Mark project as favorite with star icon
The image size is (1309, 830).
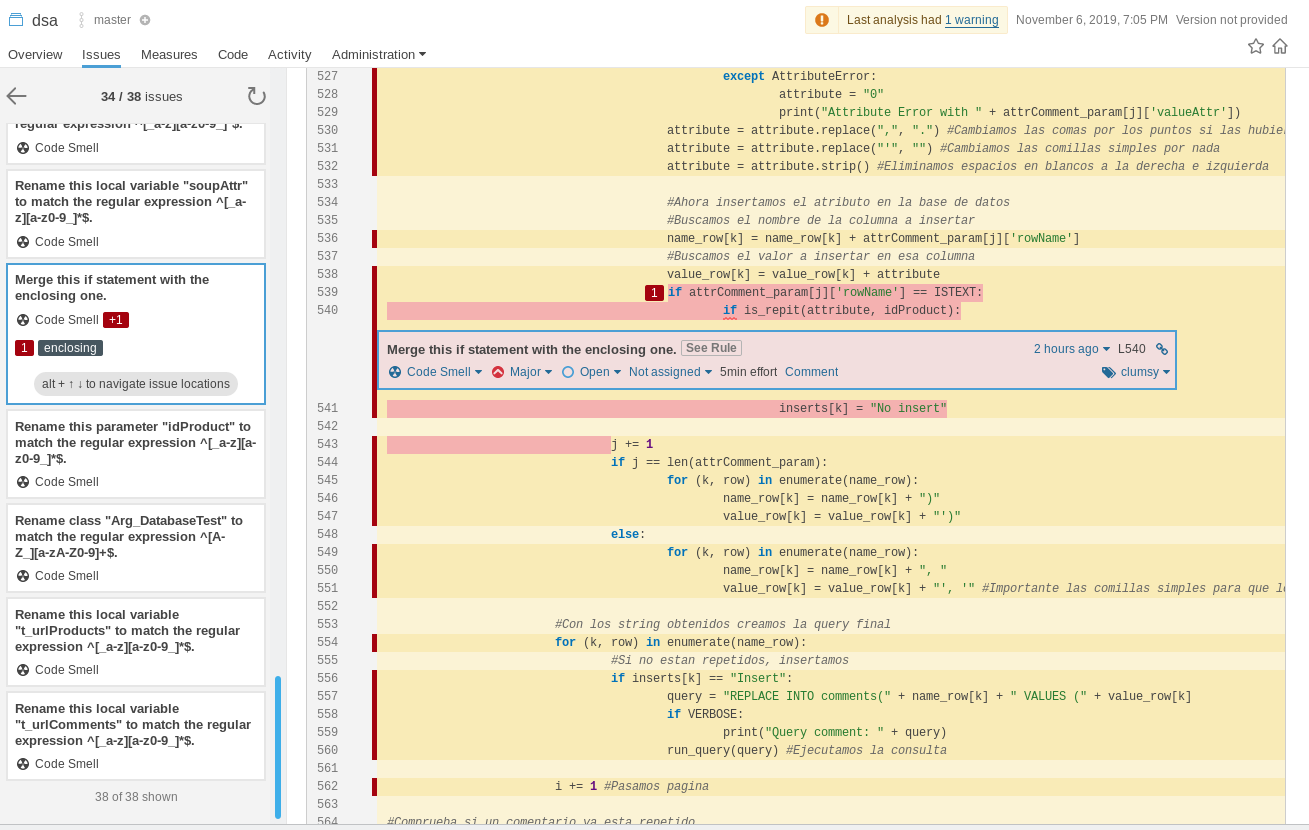[1256, 46]
